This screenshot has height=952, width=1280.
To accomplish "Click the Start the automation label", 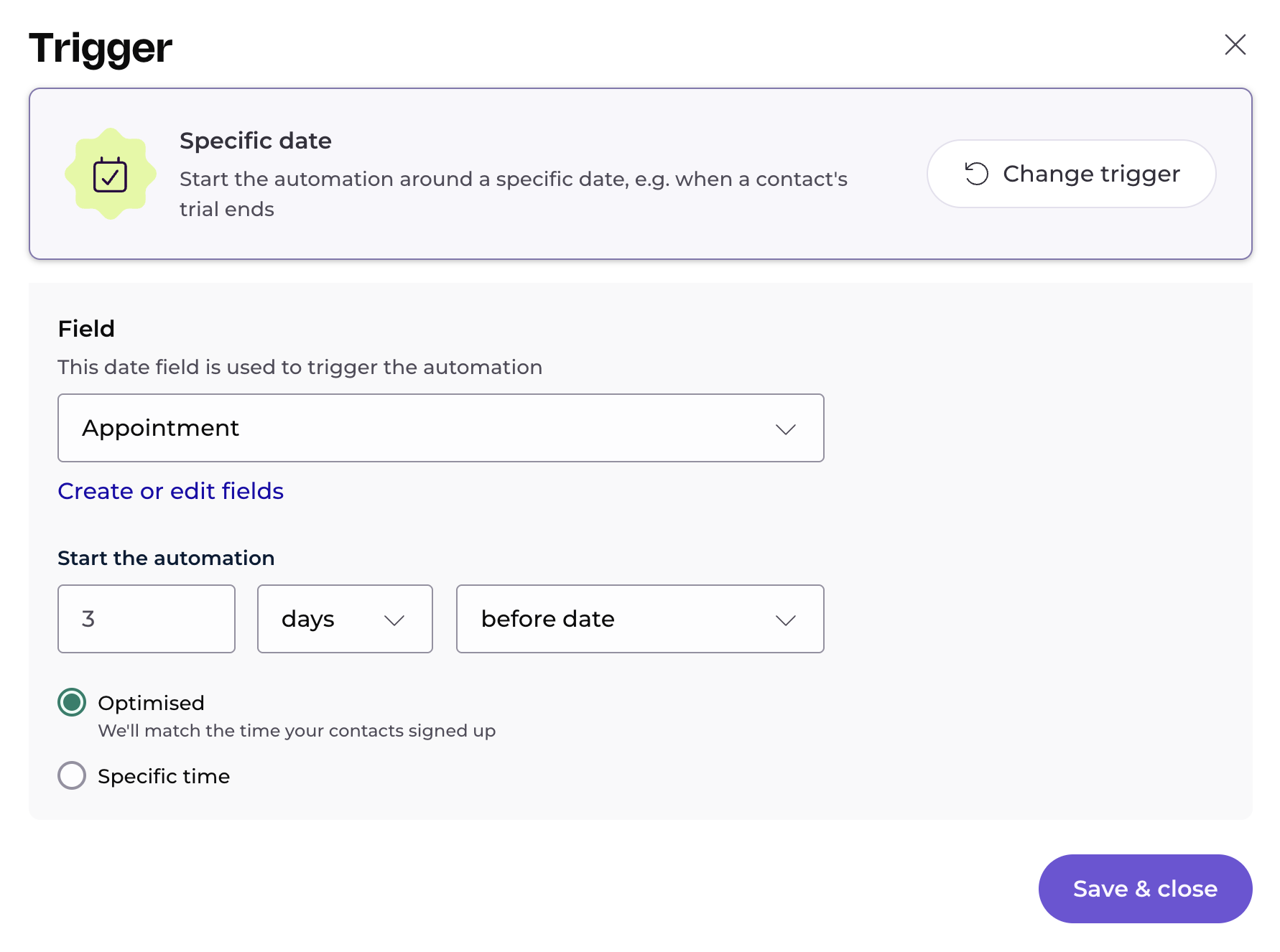I will (x=166, y=558).
